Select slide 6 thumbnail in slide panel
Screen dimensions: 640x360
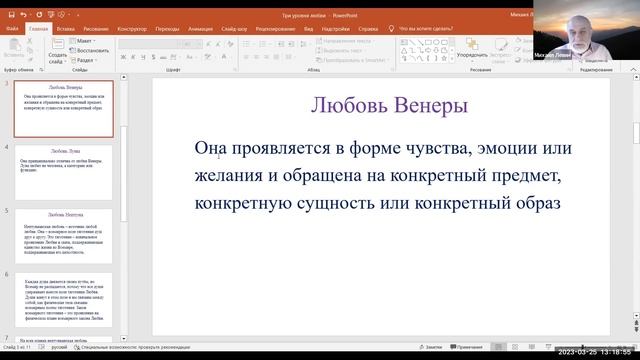pos(64,300)
